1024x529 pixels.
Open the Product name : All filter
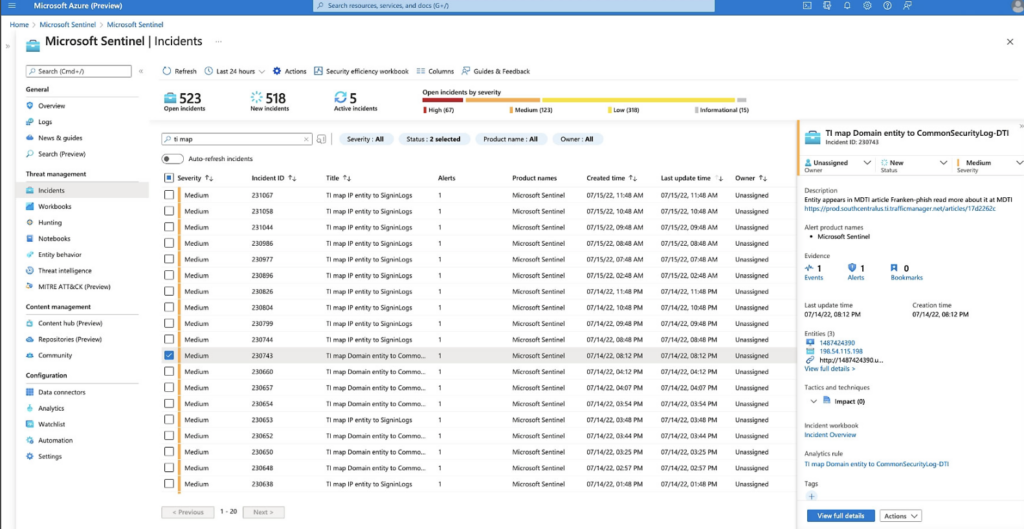coord(510,139)
